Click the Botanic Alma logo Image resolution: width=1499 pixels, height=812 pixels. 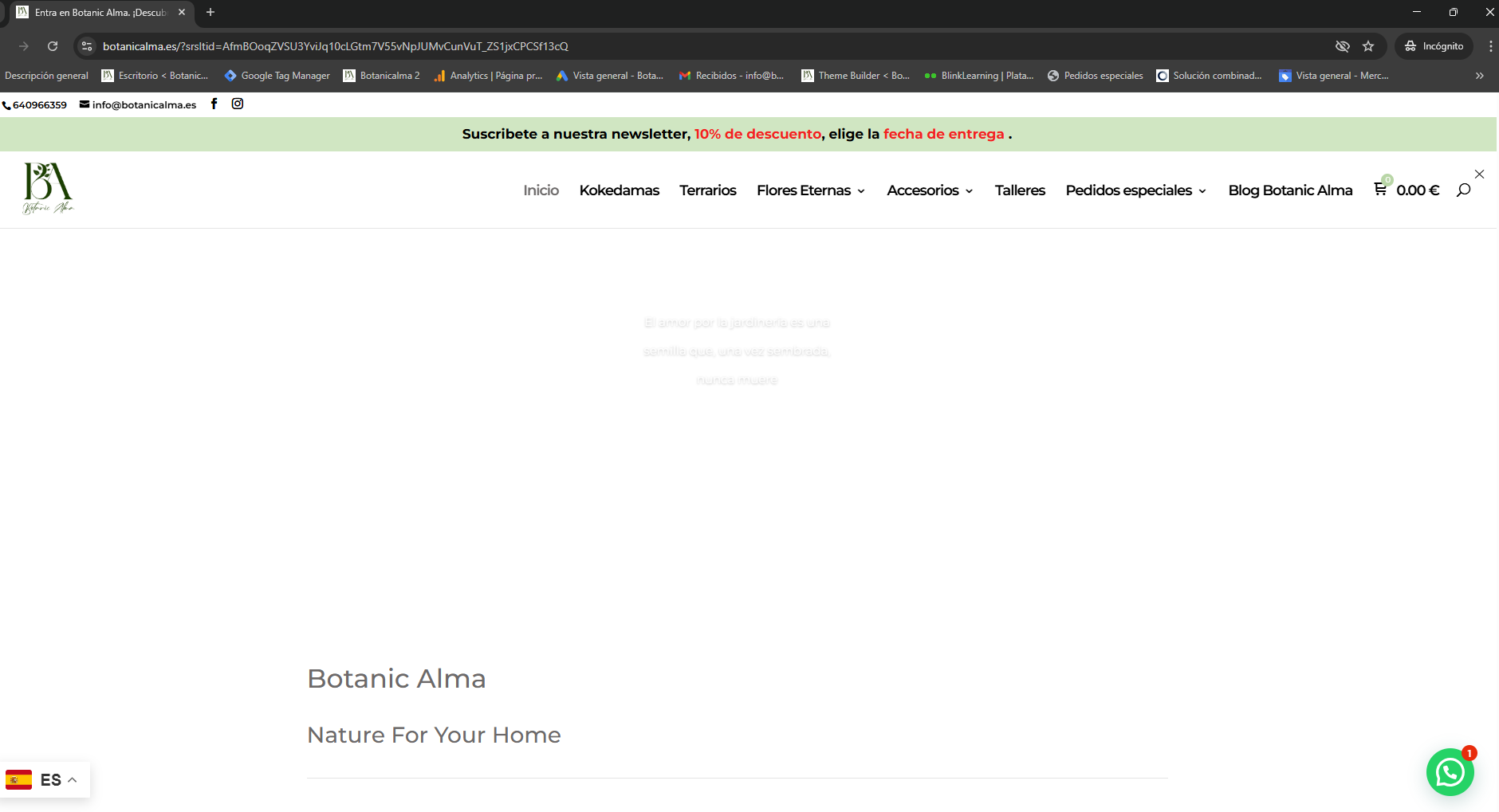point(49,189)
